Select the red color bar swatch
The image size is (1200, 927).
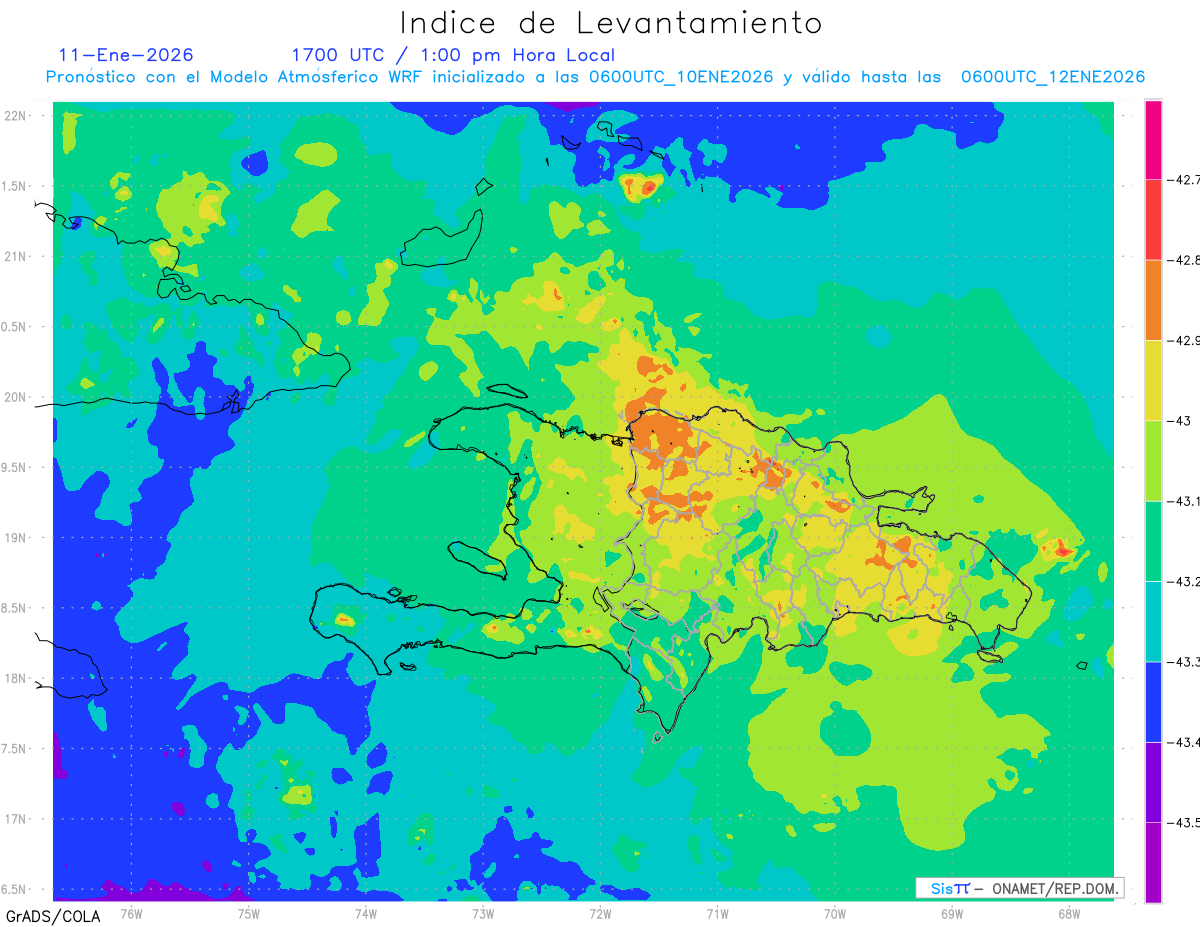coord(1153,220)
